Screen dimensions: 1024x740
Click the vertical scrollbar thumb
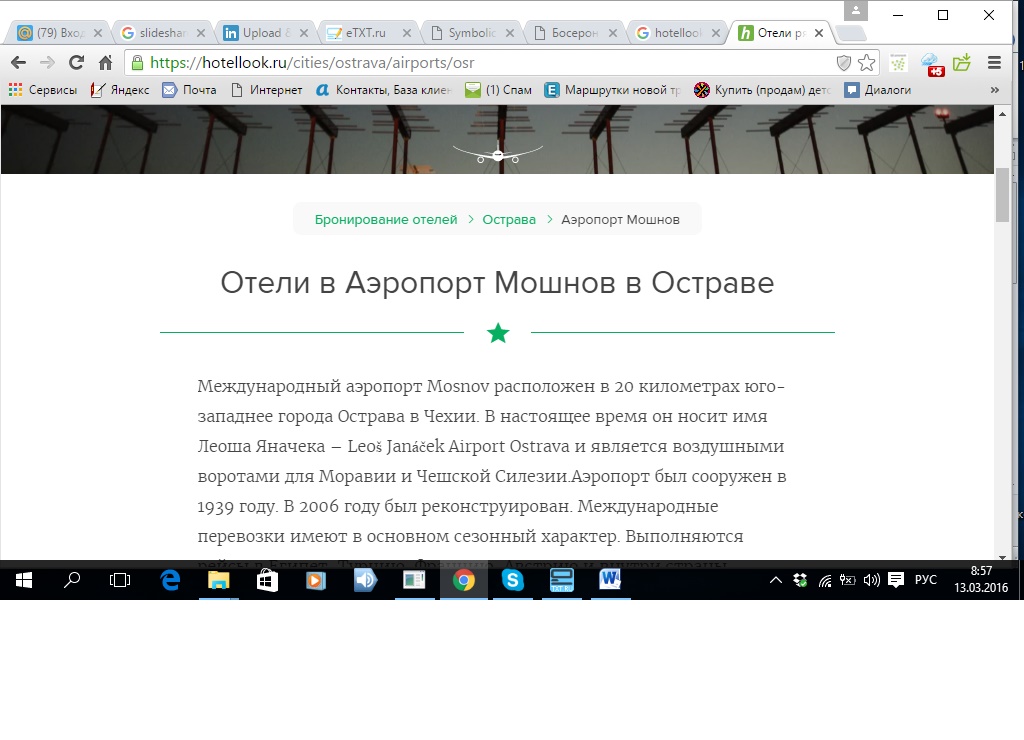(x=1002, y=195)
